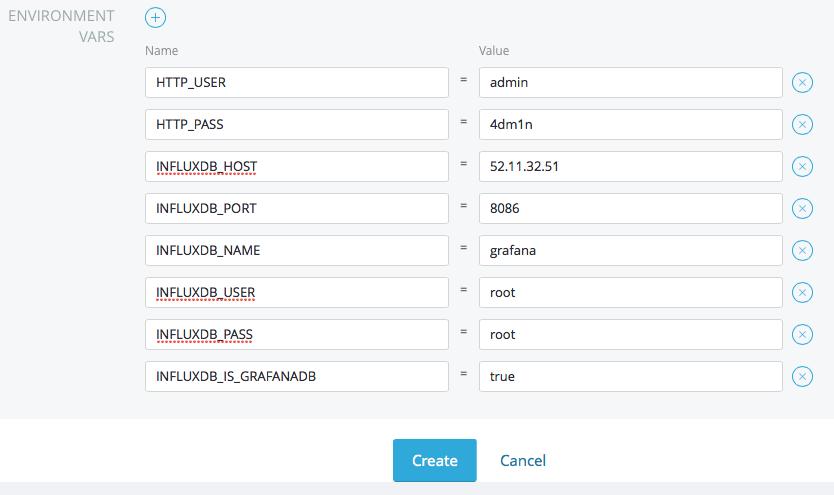Delete the HTTP_PASS variable row
Screen dimensions: 834x495
point(802,124)
